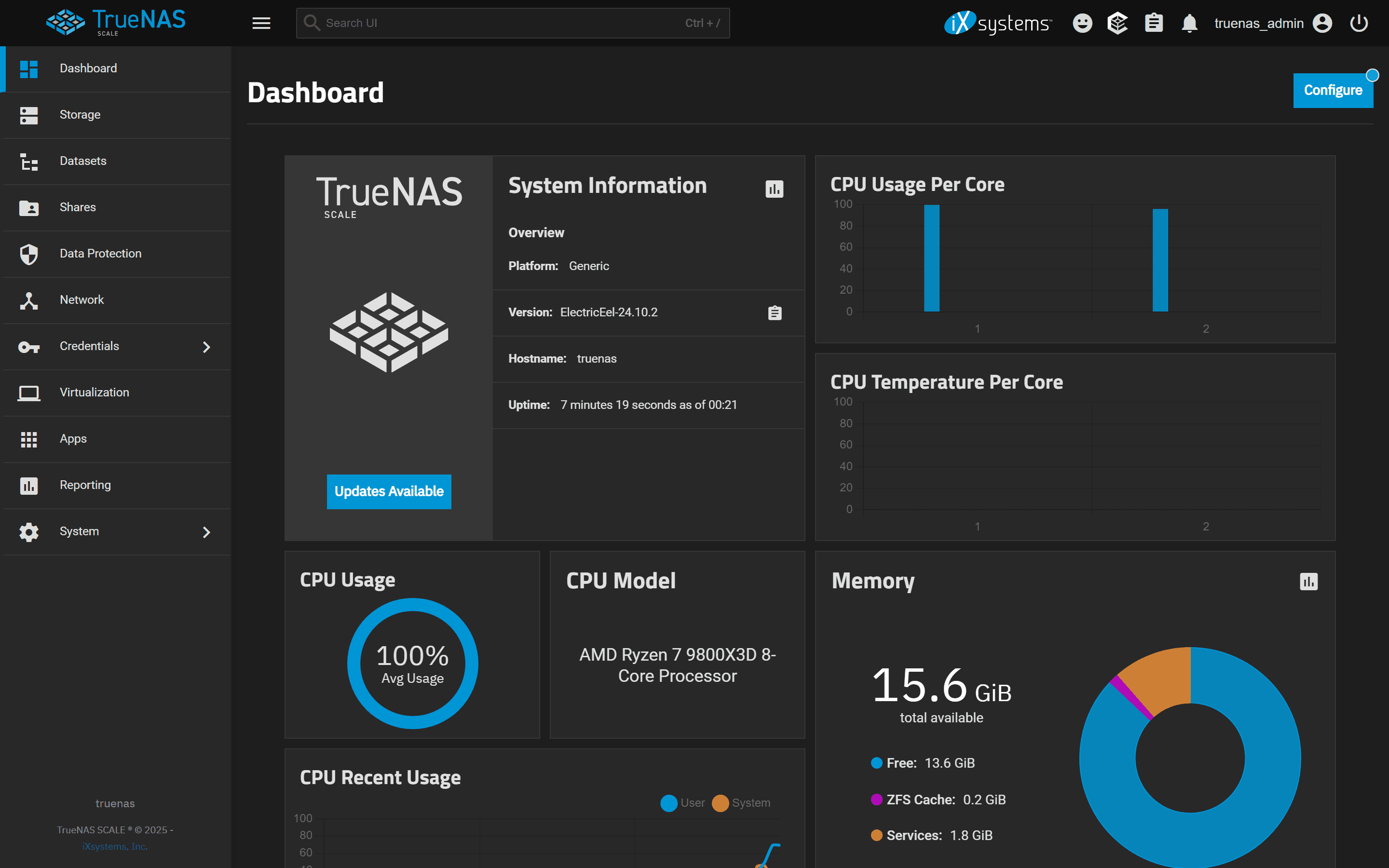Copy version with the clipboard icon
Screen dimensions: 1389x868
click(x=775, y=313)
